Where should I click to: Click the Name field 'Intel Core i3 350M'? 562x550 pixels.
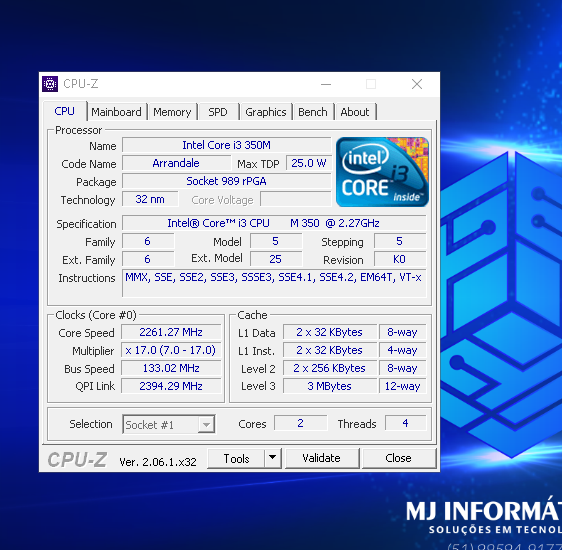[x=227, y=145]
